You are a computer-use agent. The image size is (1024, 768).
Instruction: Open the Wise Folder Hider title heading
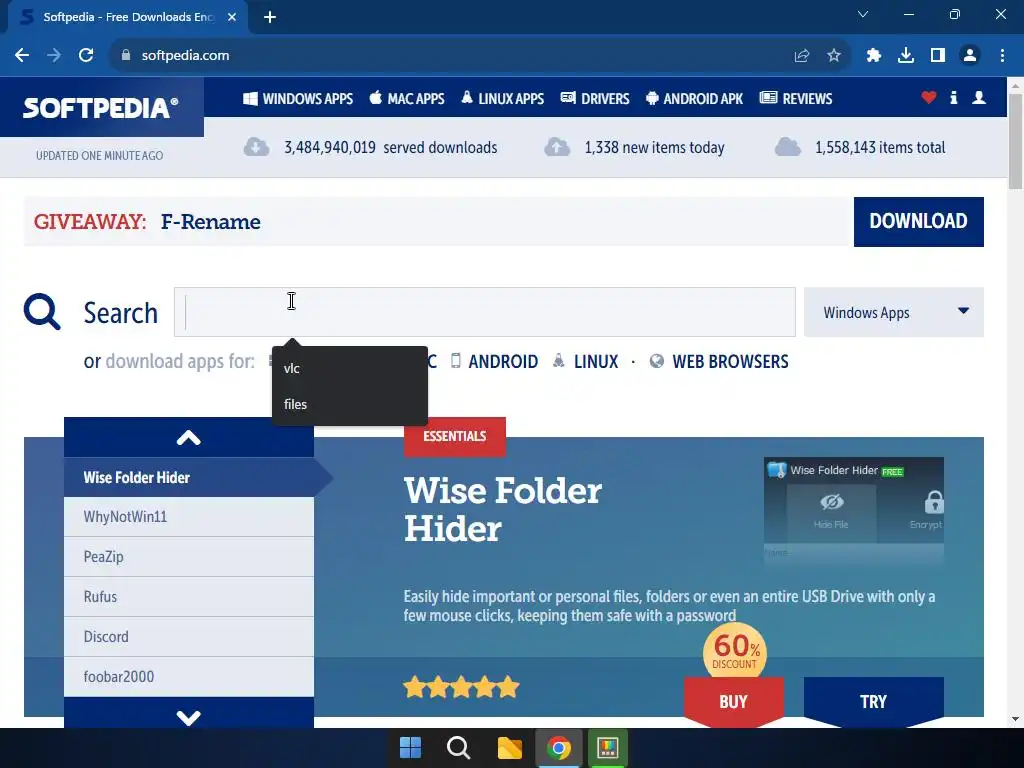[x=502, y=509]
